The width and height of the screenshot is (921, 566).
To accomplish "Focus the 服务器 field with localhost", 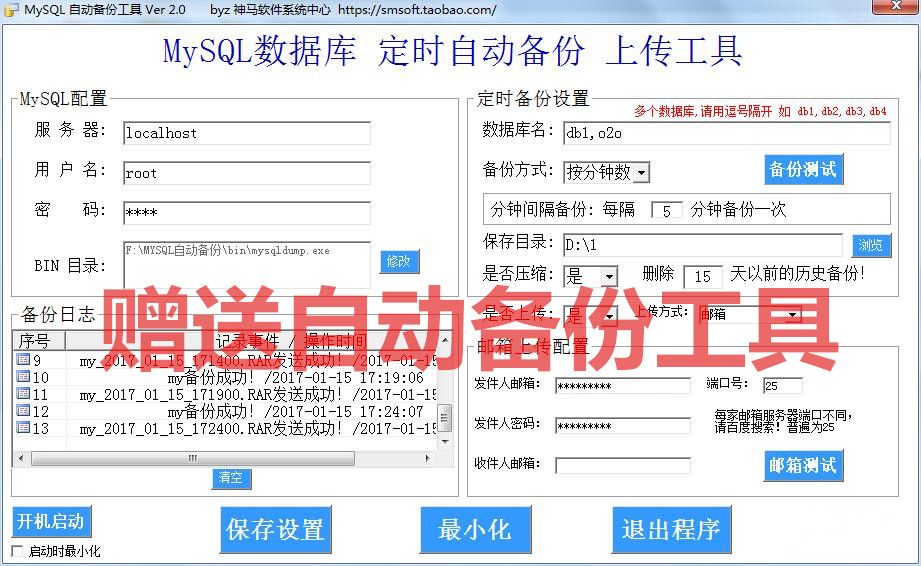I will pos(247,133).
